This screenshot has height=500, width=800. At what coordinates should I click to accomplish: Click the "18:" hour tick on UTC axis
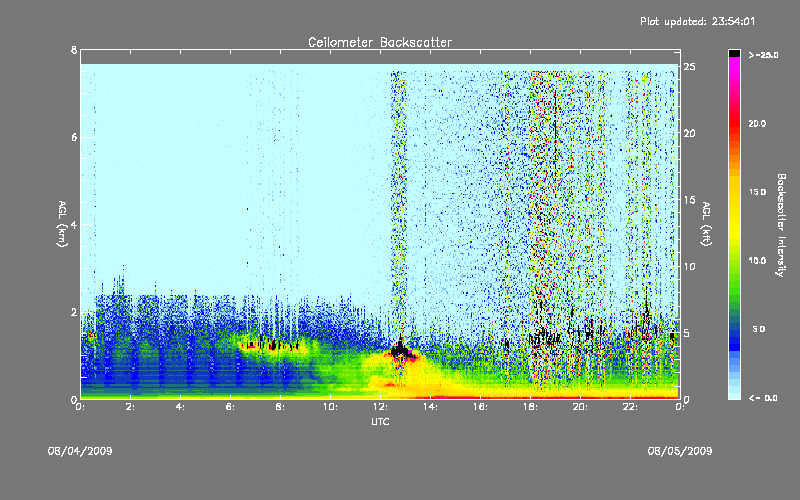(x=530, y=407)
